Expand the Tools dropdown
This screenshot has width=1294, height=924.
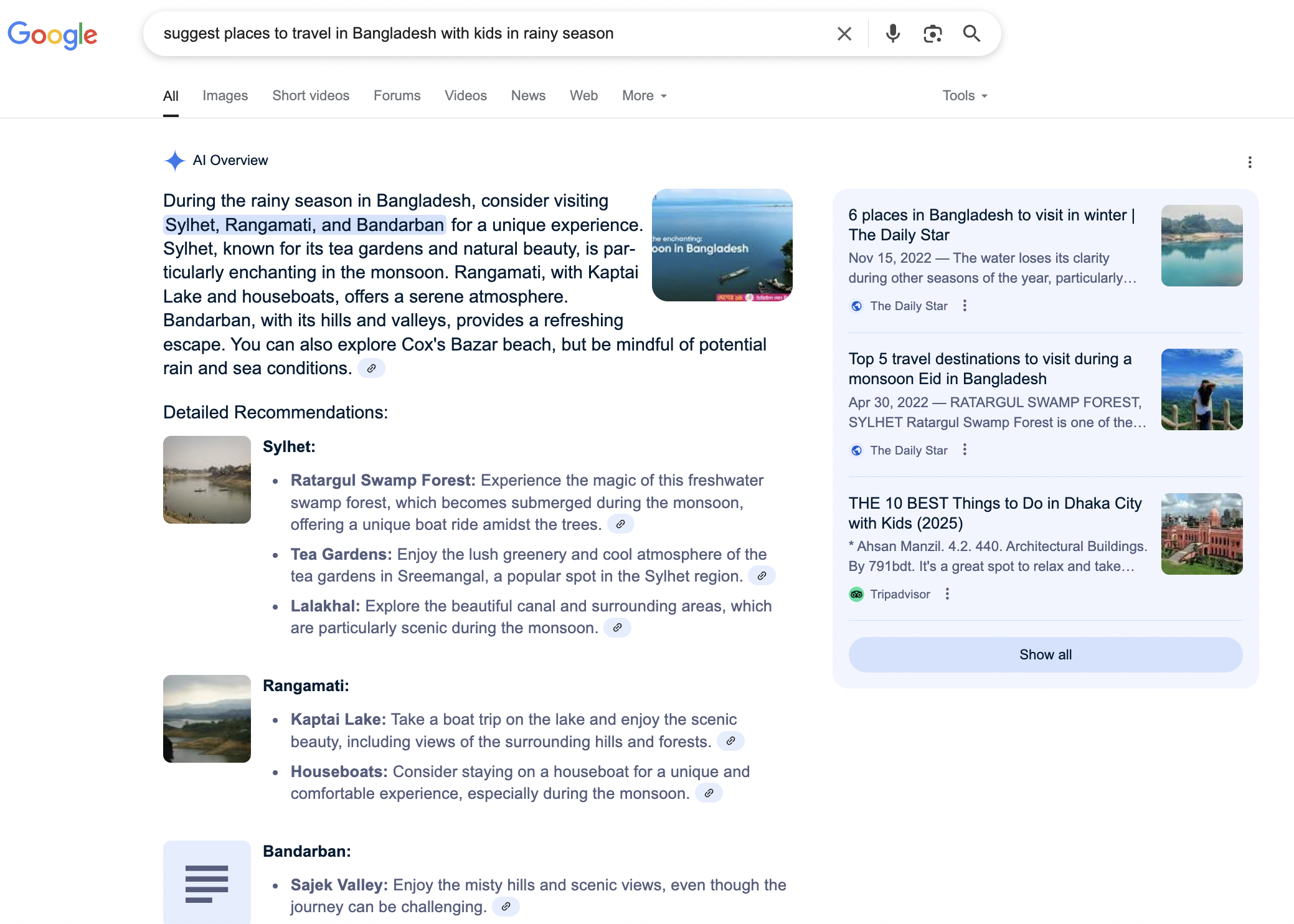[965, 96]
